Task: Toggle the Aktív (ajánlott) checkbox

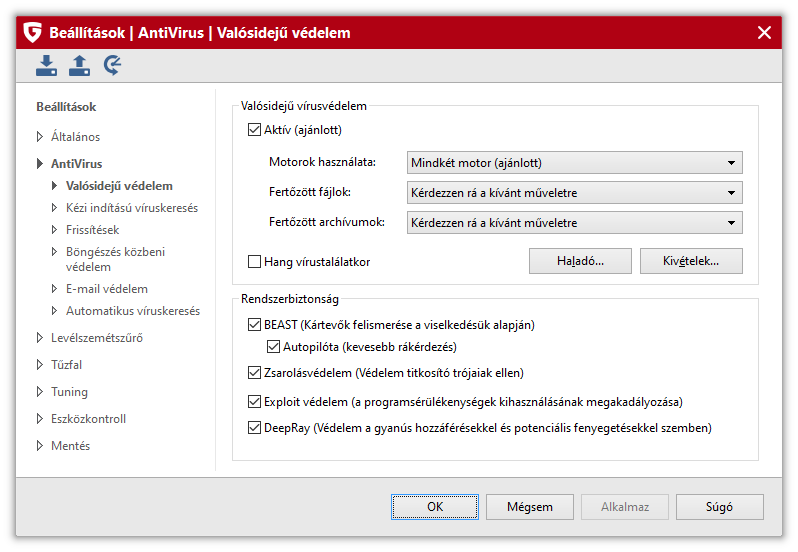Action: pyautogui.click(x=254, y=130)
